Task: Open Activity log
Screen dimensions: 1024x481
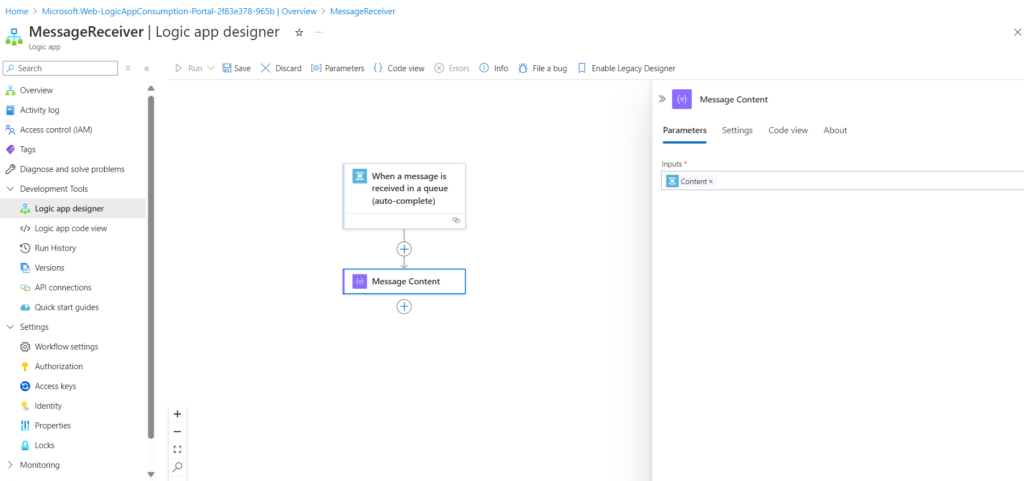Action: coord(39,110)
